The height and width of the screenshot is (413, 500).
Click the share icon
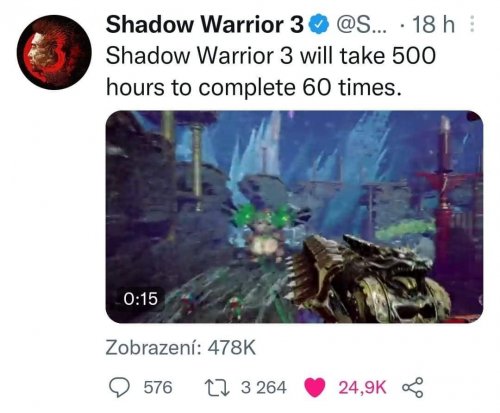coord(413,388)
